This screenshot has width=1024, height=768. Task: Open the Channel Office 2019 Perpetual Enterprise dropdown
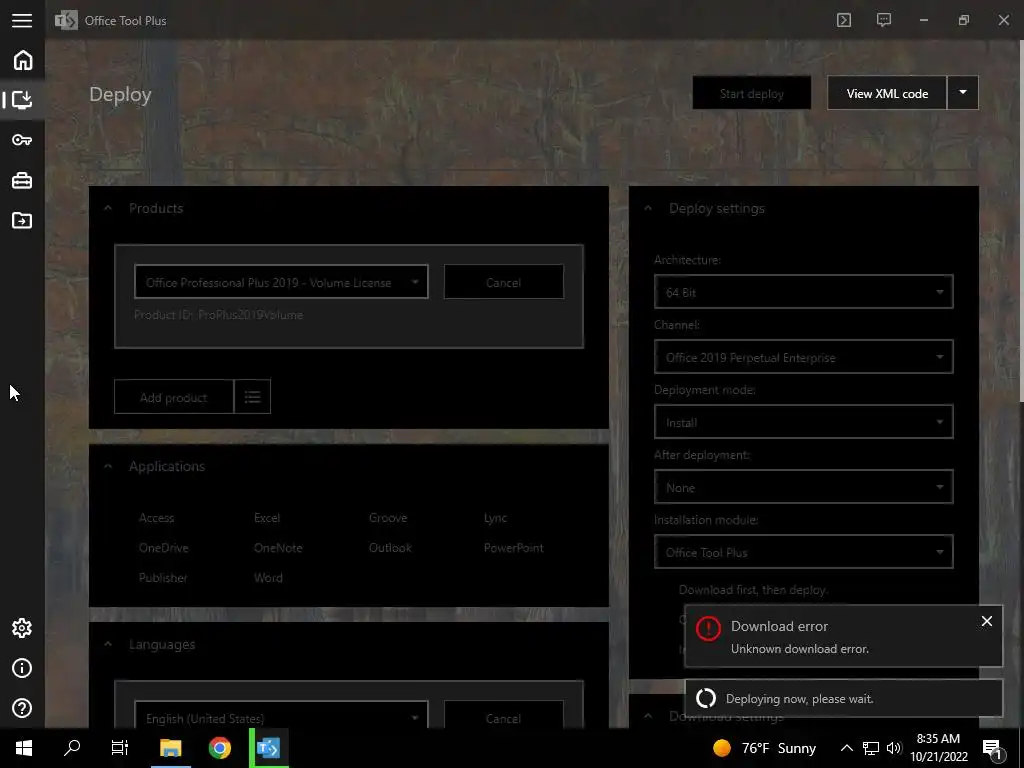click(x=803, y=357)
